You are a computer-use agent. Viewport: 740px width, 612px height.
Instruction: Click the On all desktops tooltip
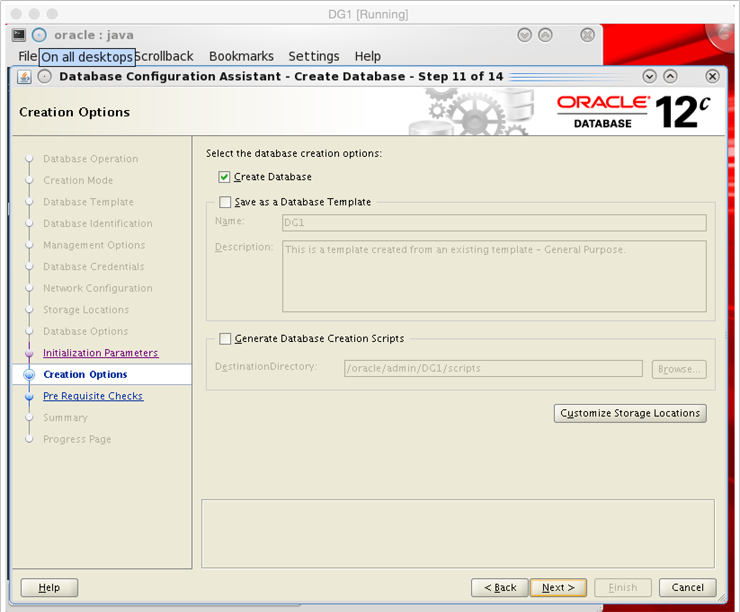coord(87,57)
